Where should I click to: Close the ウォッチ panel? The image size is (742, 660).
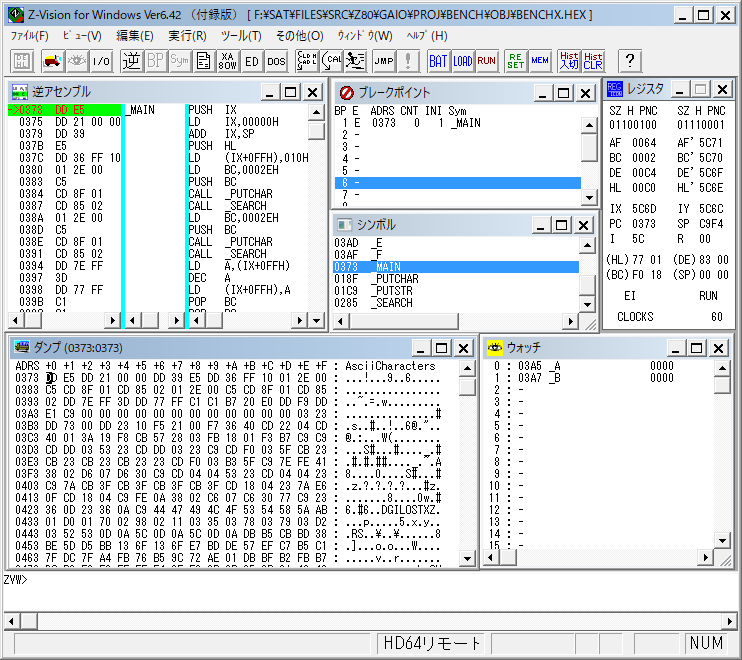[718, 349]
